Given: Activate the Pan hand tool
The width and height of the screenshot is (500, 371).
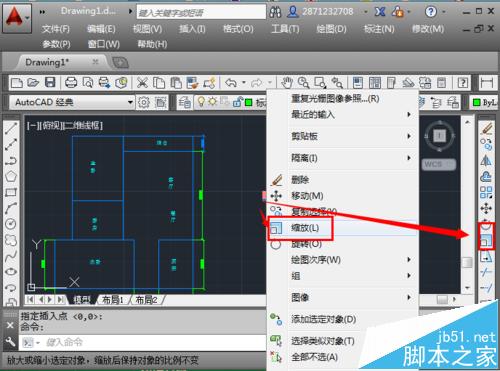Looking at the screenshot, I should [x=286, y=83].
